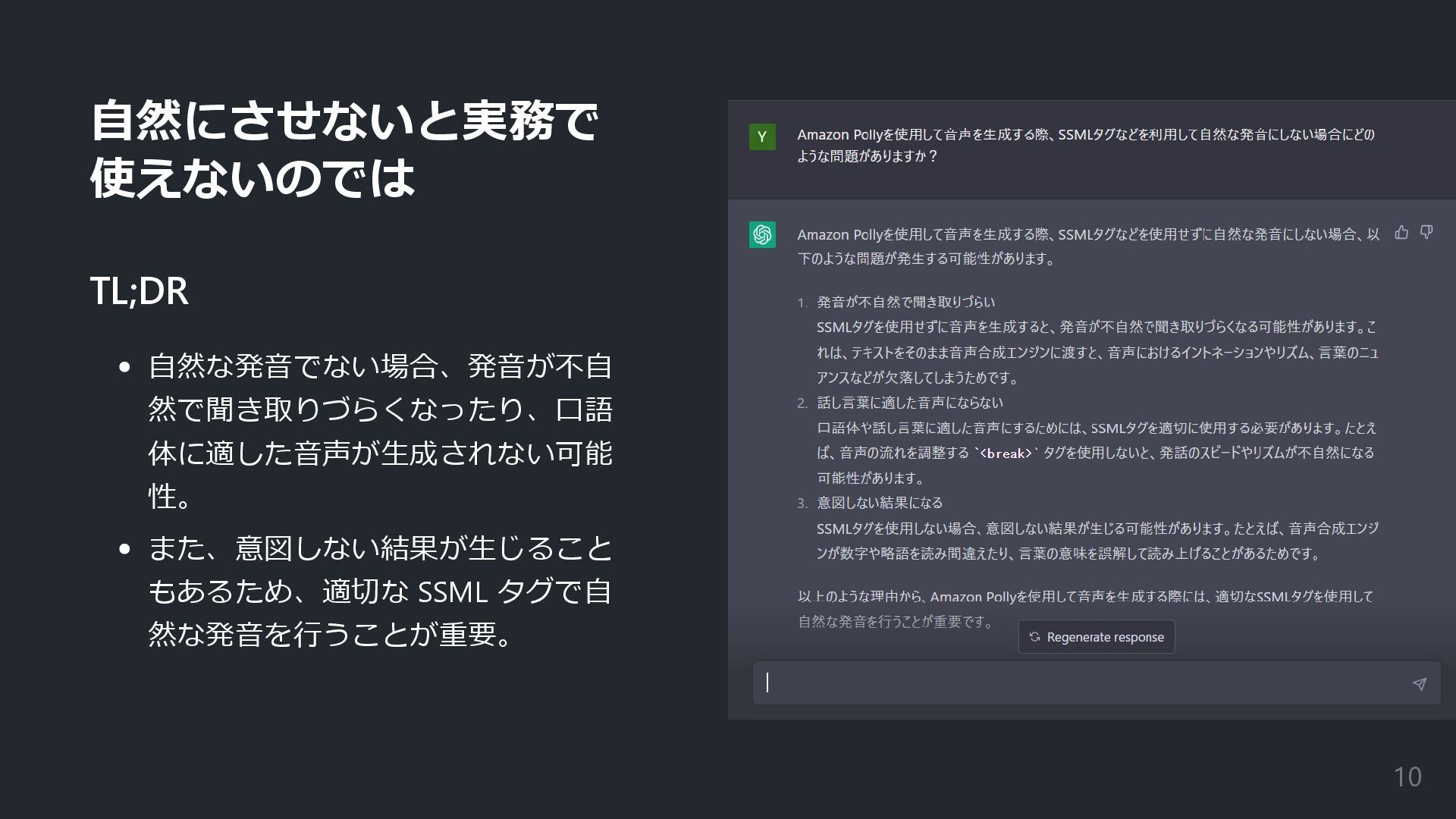Viewport: 1456px width, 819px height.
Task: Click the ChatGPT logo avatar
Action: pyautogui.click(x=762, y=235)
